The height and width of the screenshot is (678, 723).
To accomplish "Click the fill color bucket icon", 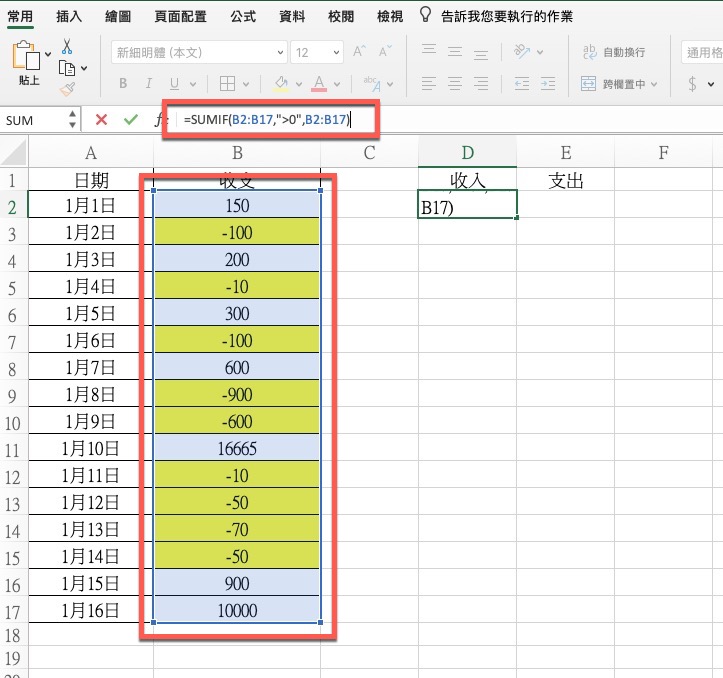I will click(281, 84).
